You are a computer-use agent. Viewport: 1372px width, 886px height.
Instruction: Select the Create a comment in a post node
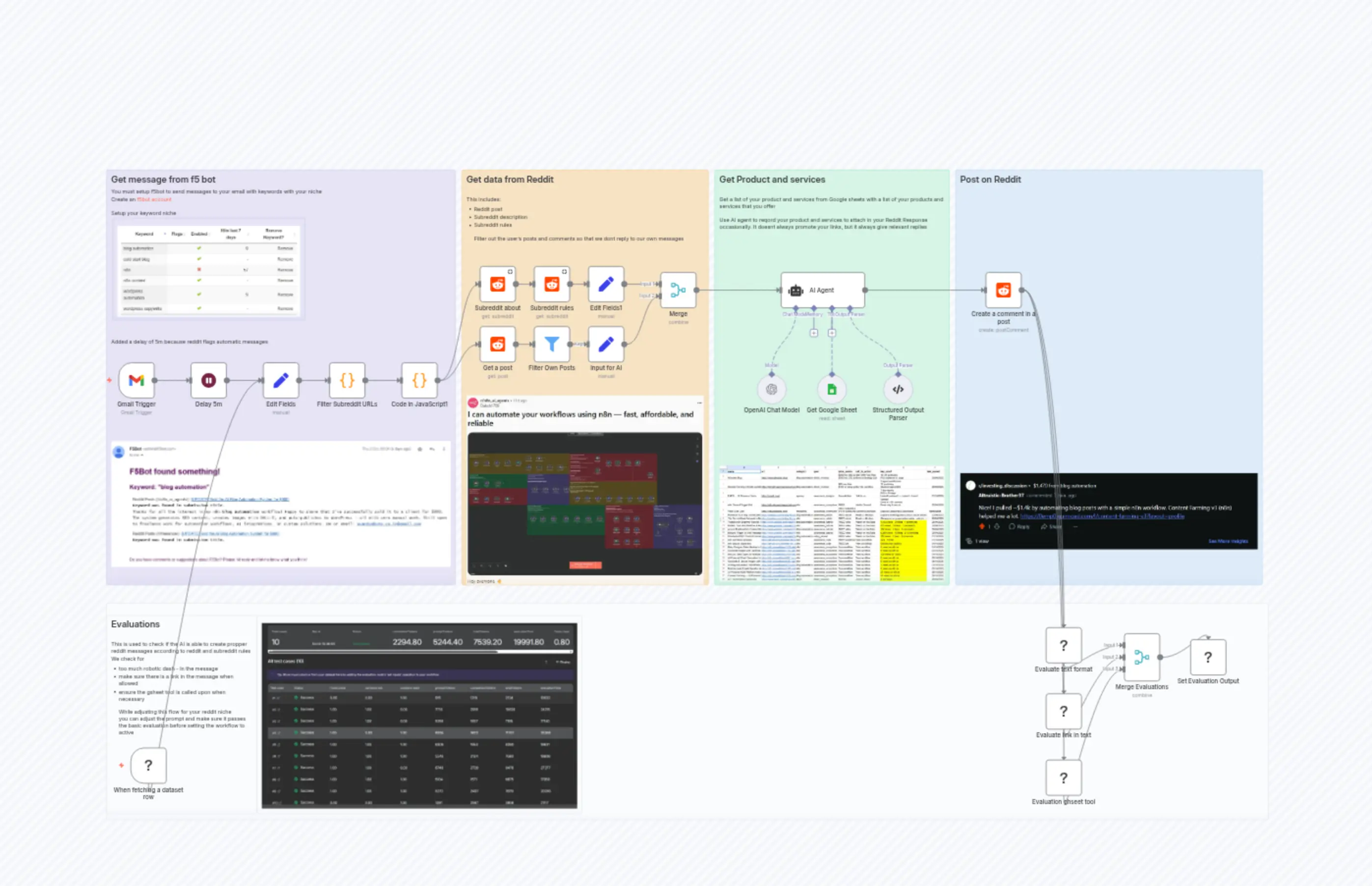coord(1003,290)
